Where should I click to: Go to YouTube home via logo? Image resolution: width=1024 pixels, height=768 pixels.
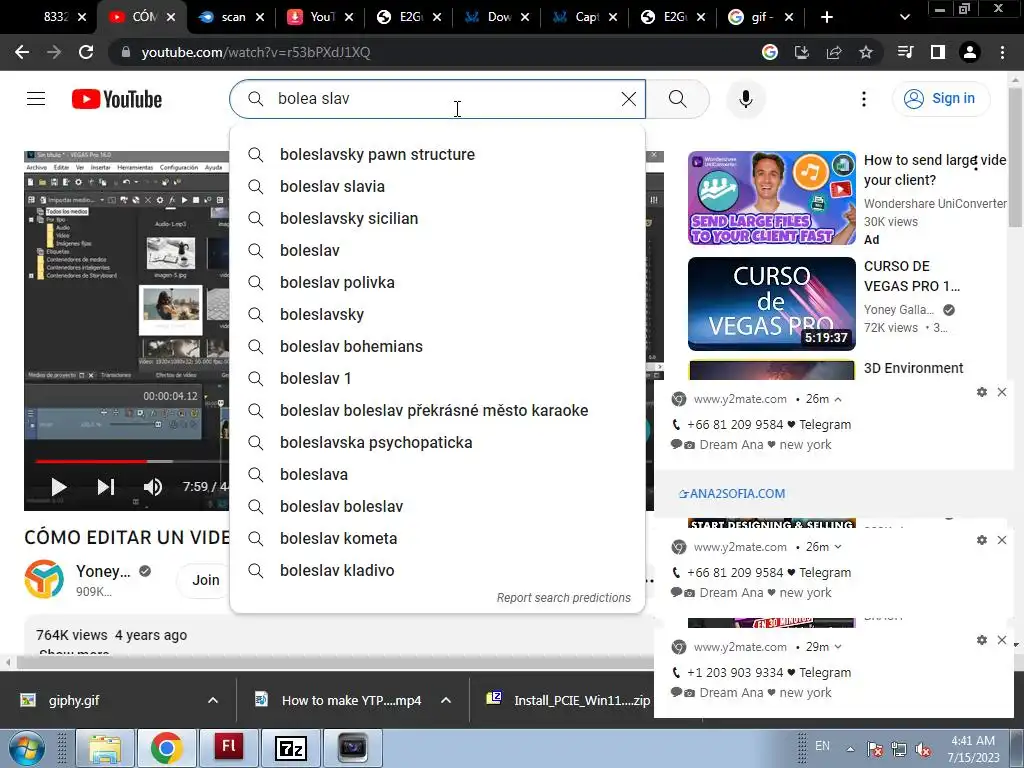(x=117, y=99)
